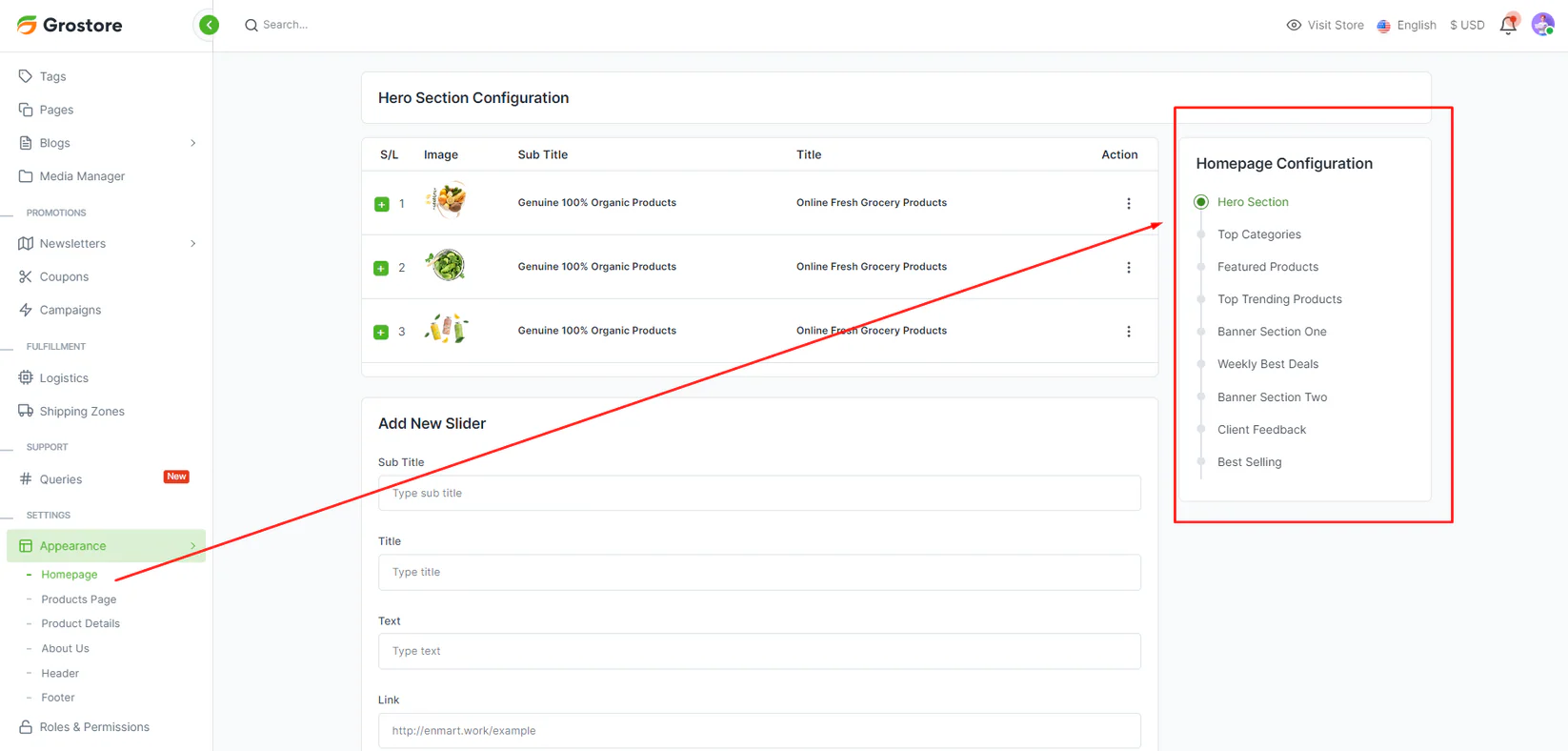Click the slider 2 vegetable thumbnail
Image resolution: width=1568 pixels, height=751 pixels.
446,265
